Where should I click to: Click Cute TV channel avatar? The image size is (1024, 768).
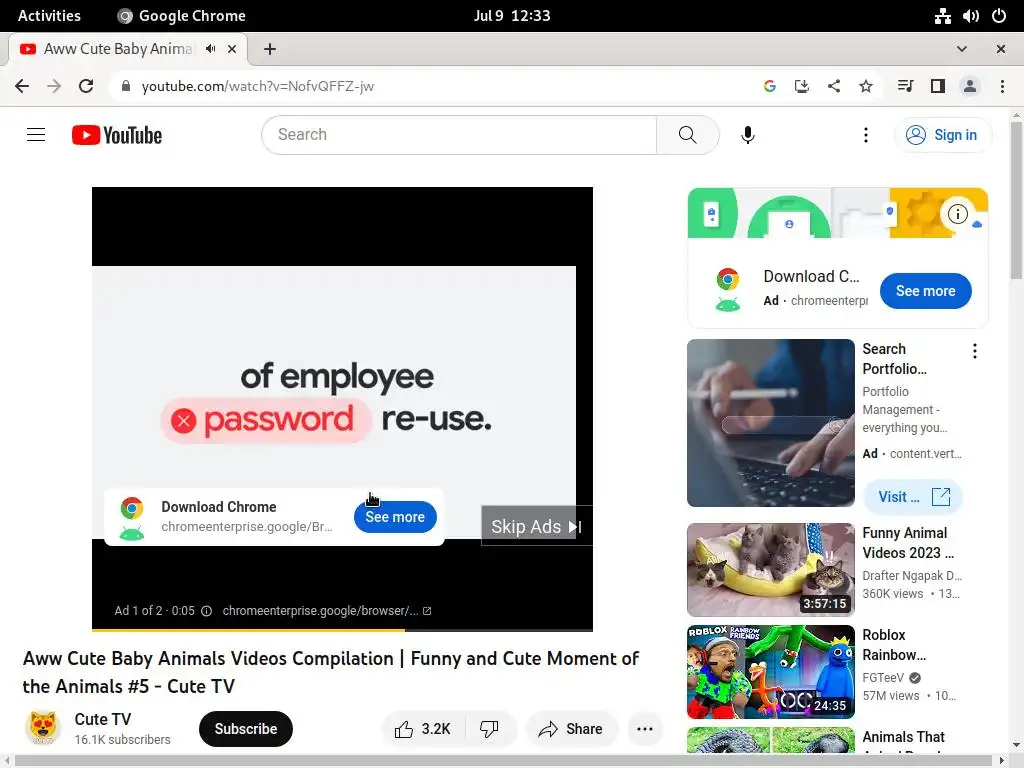43,728
